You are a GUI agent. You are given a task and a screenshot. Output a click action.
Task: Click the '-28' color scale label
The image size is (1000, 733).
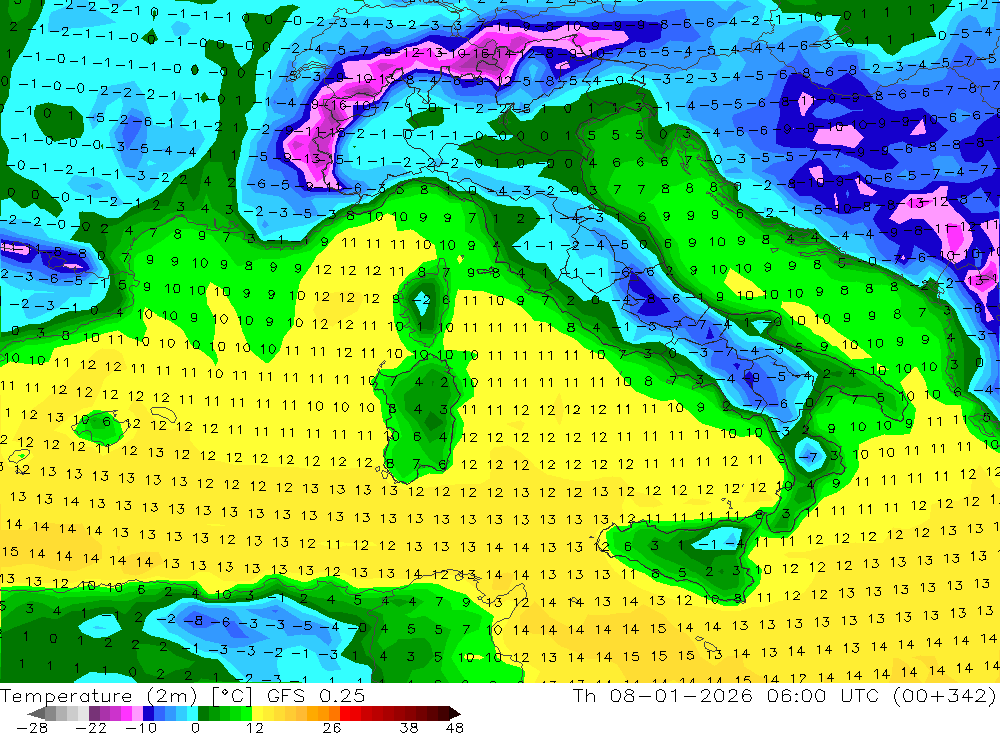32,727
